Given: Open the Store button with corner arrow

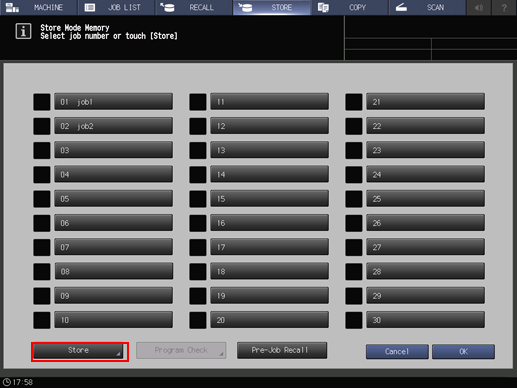Looking at the screenshot, I should pos(78,351).
